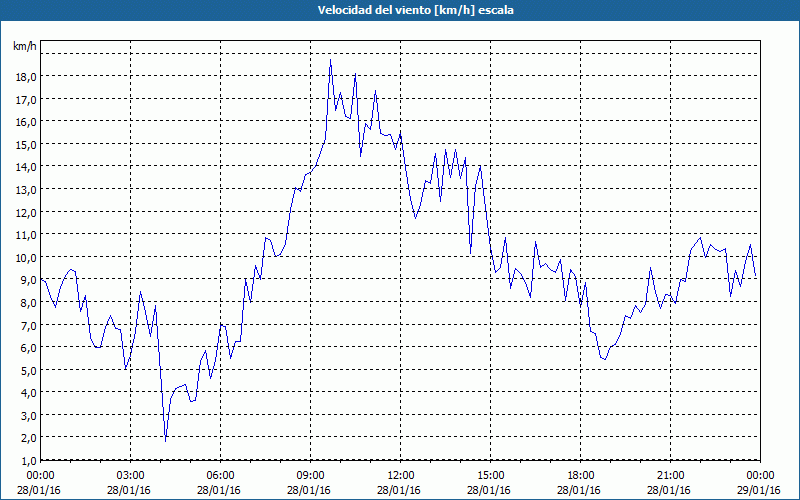The image size is (800, 500).
Task: Click the 21:00 time axis label
Action: click(x=670, y=476)
